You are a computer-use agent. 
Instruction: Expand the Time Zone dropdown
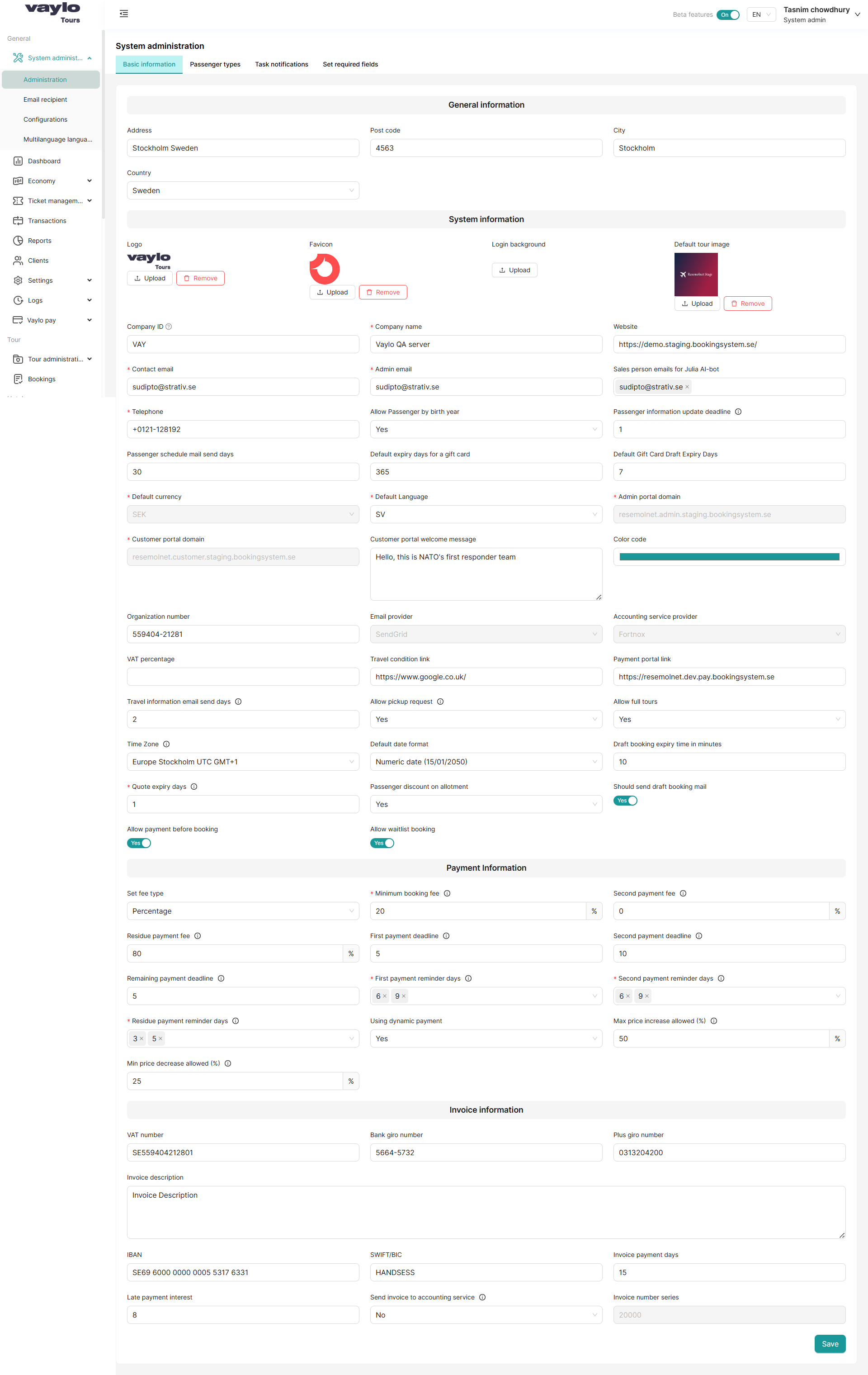[x=242, y=762]
